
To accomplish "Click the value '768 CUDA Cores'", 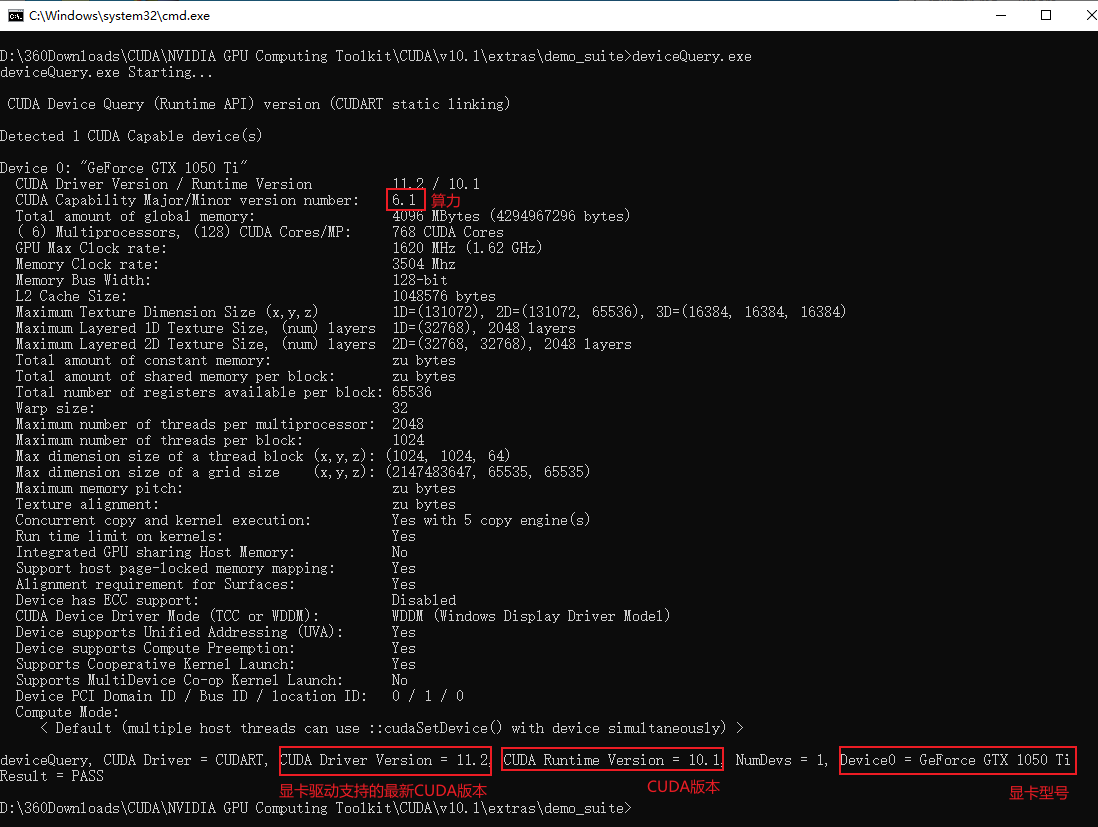I will click(447, 232).
